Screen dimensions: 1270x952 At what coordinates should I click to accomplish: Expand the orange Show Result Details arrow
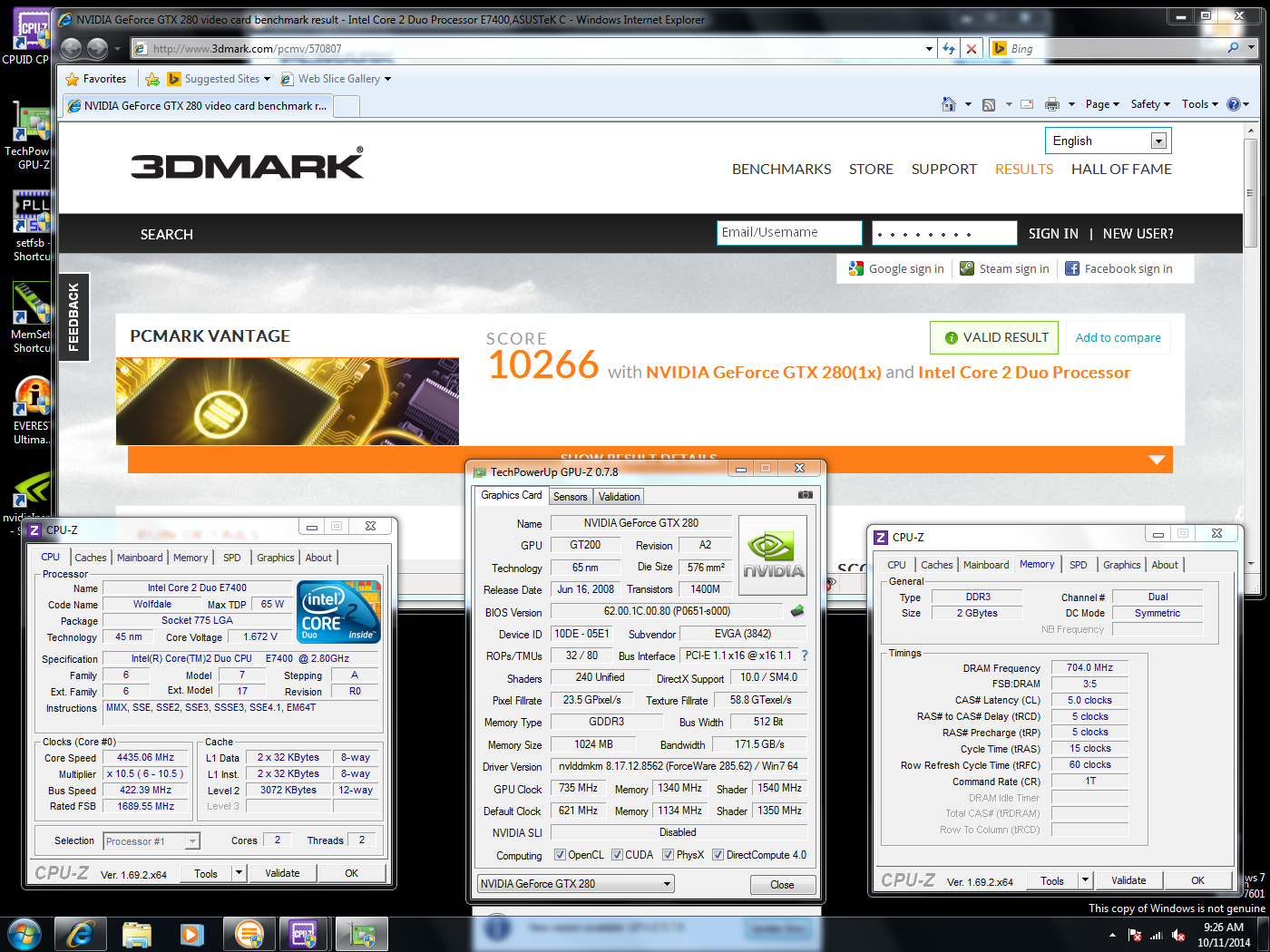(1157, 460)
